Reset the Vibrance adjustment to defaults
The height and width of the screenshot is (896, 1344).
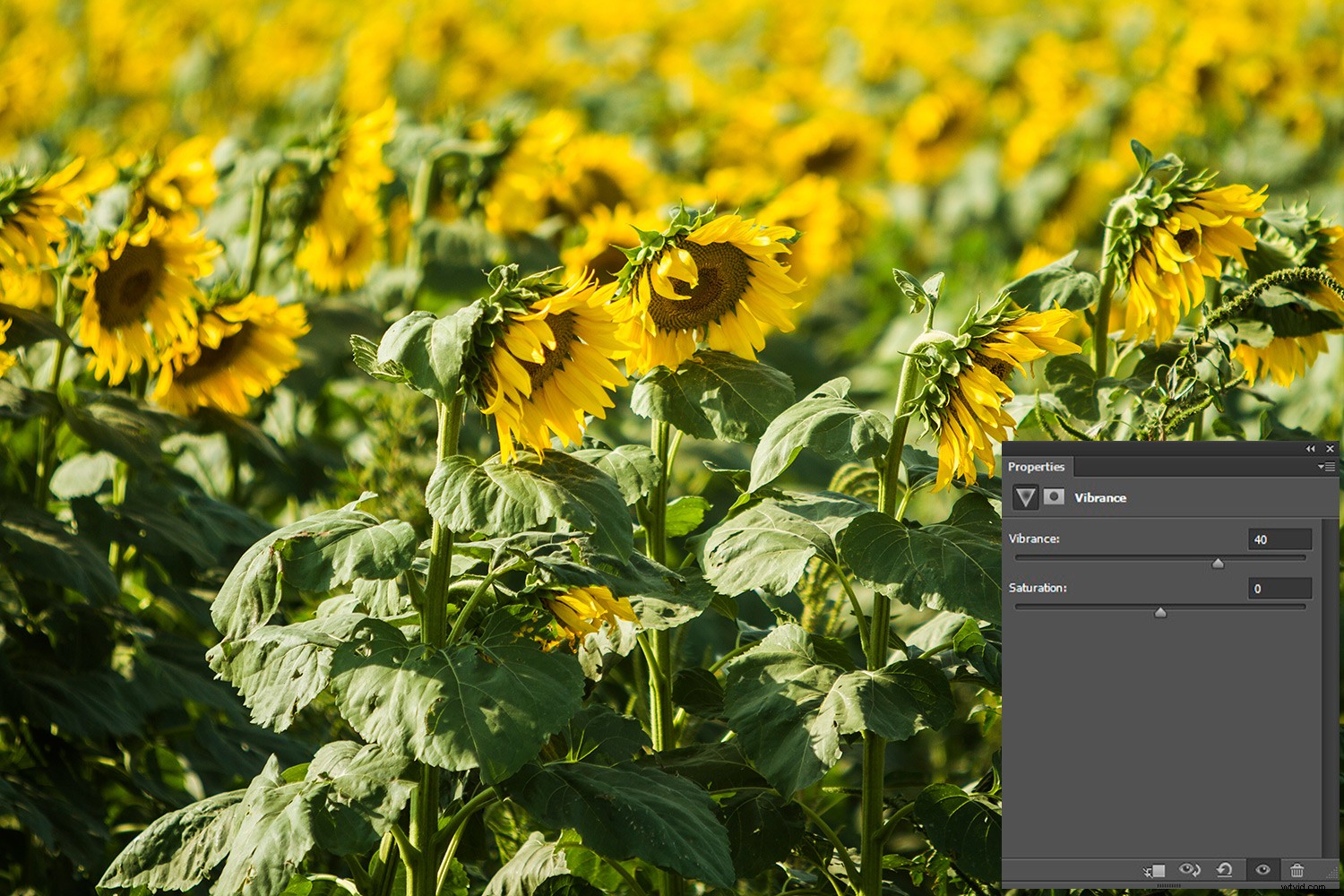1222,869
